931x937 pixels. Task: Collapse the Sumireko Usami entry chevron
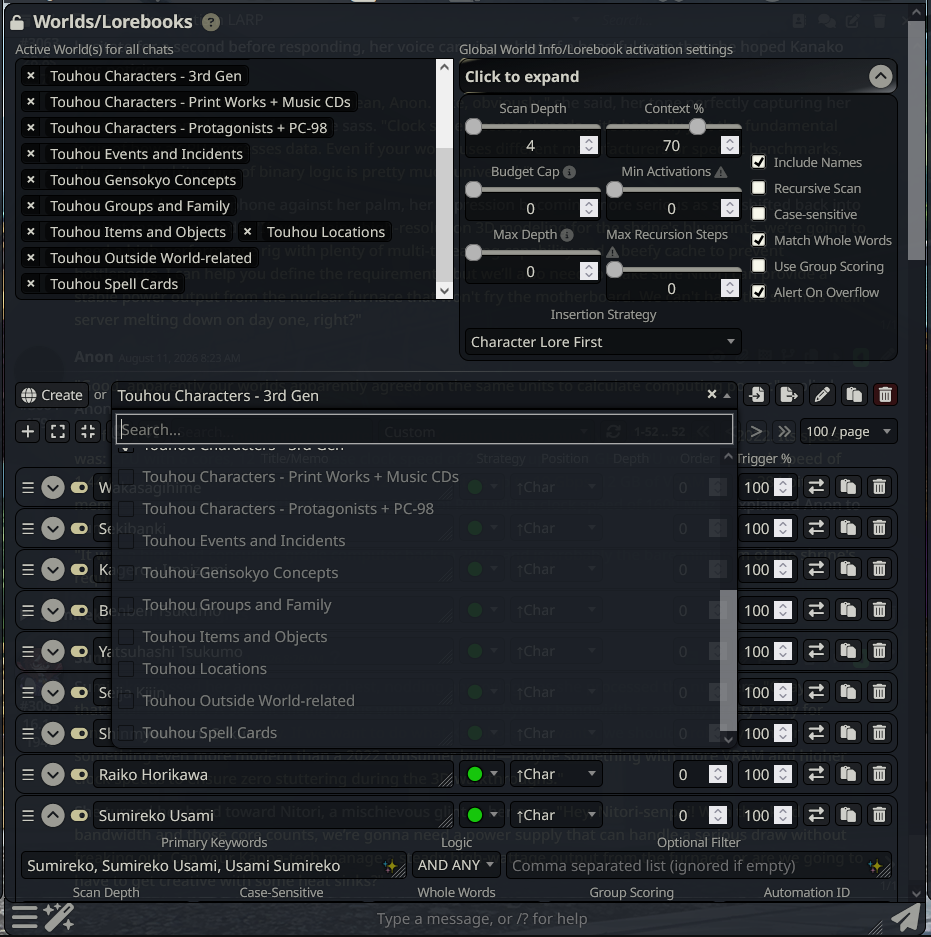click(53, 815)
